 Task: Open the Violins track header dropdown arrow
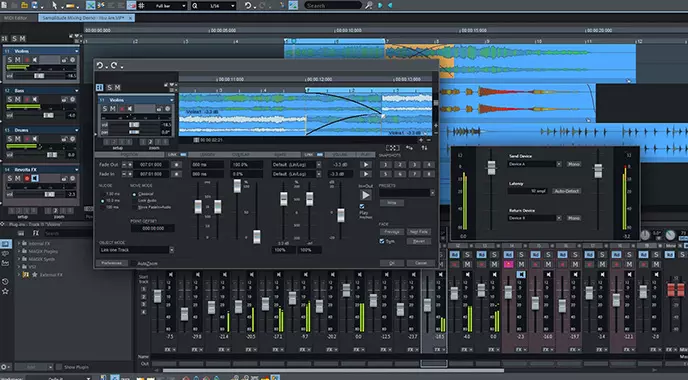76,51
